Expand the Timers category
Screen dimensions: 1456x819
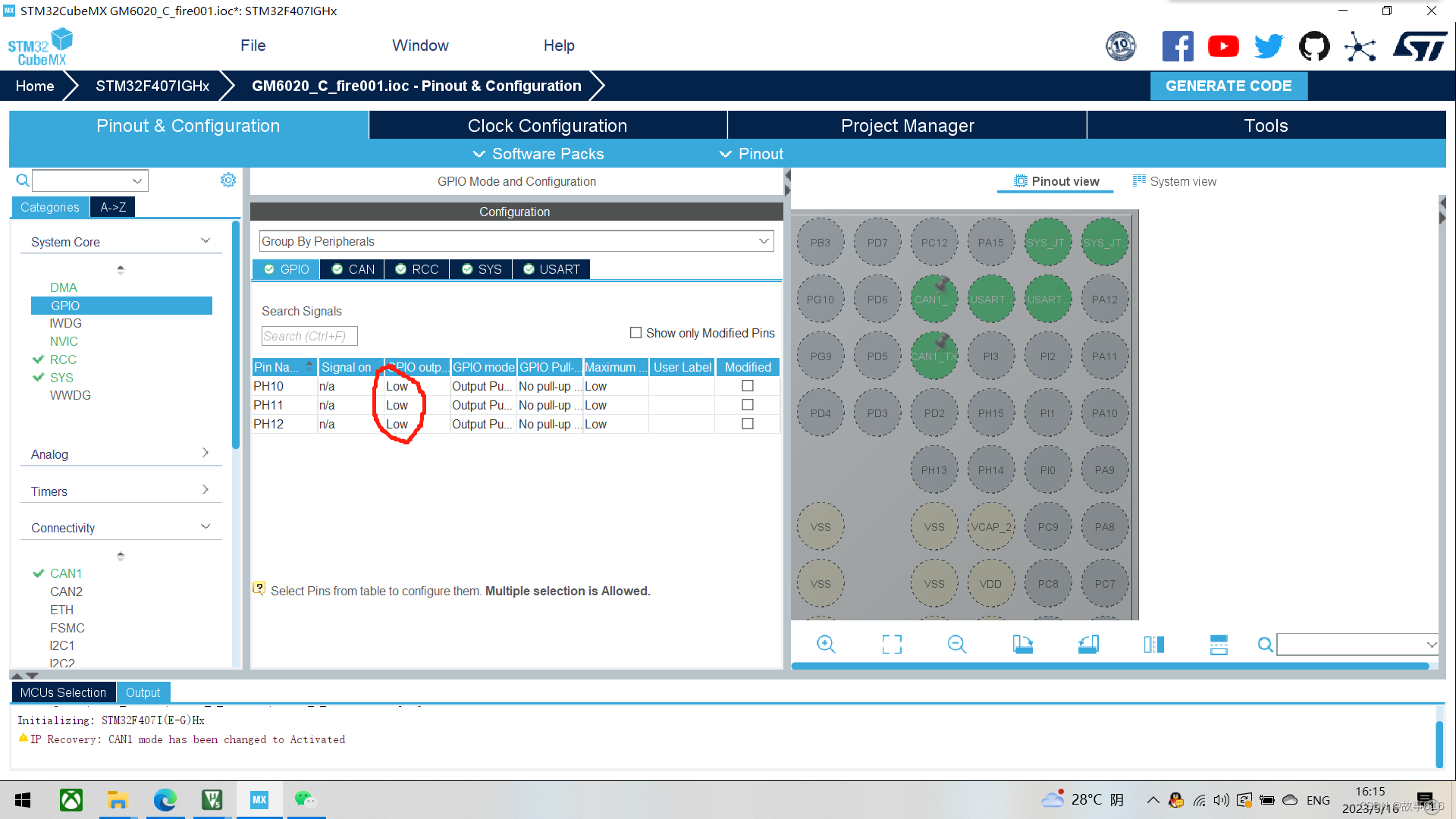(206, 490)
